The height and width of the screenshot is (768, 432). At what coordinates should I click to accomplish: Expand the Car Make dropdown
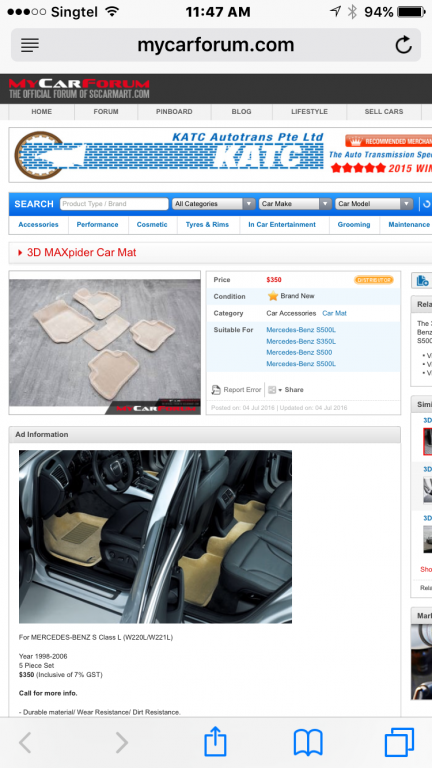(x=295, y=204)
